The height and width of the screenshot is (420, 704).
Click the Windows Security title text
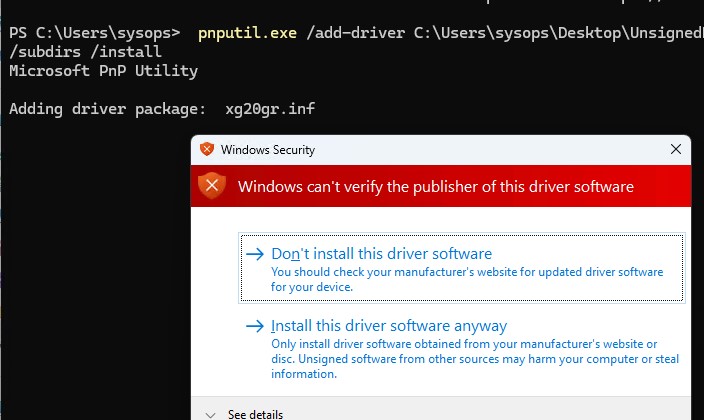pos(268,150)
